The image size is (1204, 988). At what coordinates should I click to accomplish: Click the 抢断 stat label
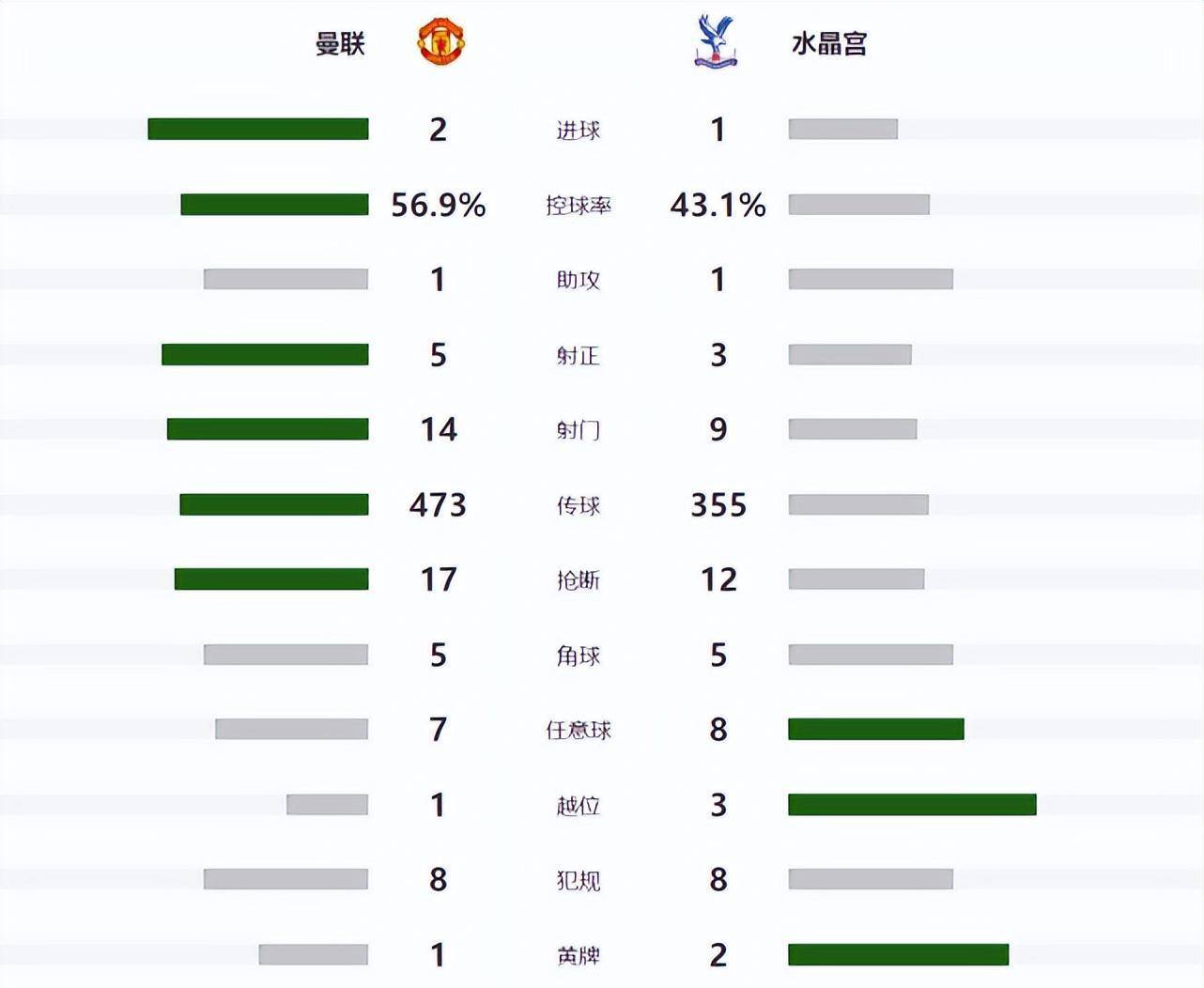578,580
